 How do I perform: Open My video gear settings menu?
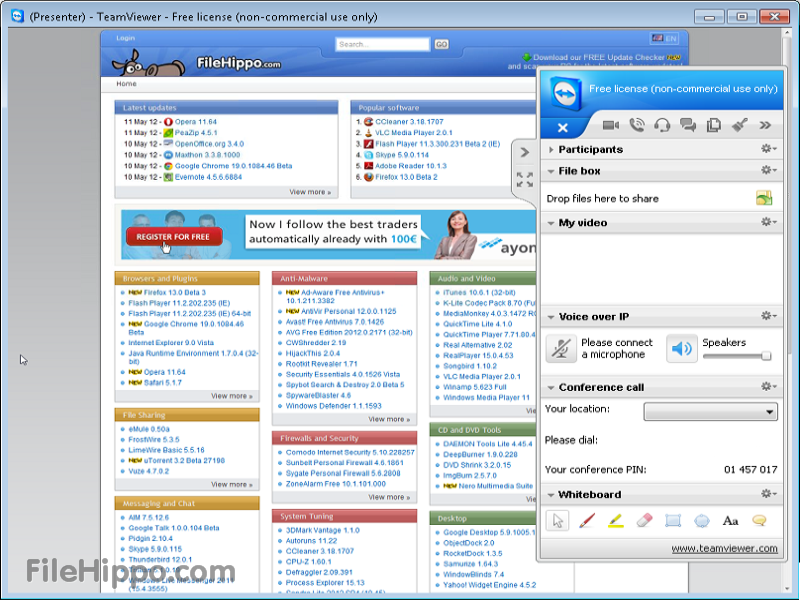pos(768,221)
